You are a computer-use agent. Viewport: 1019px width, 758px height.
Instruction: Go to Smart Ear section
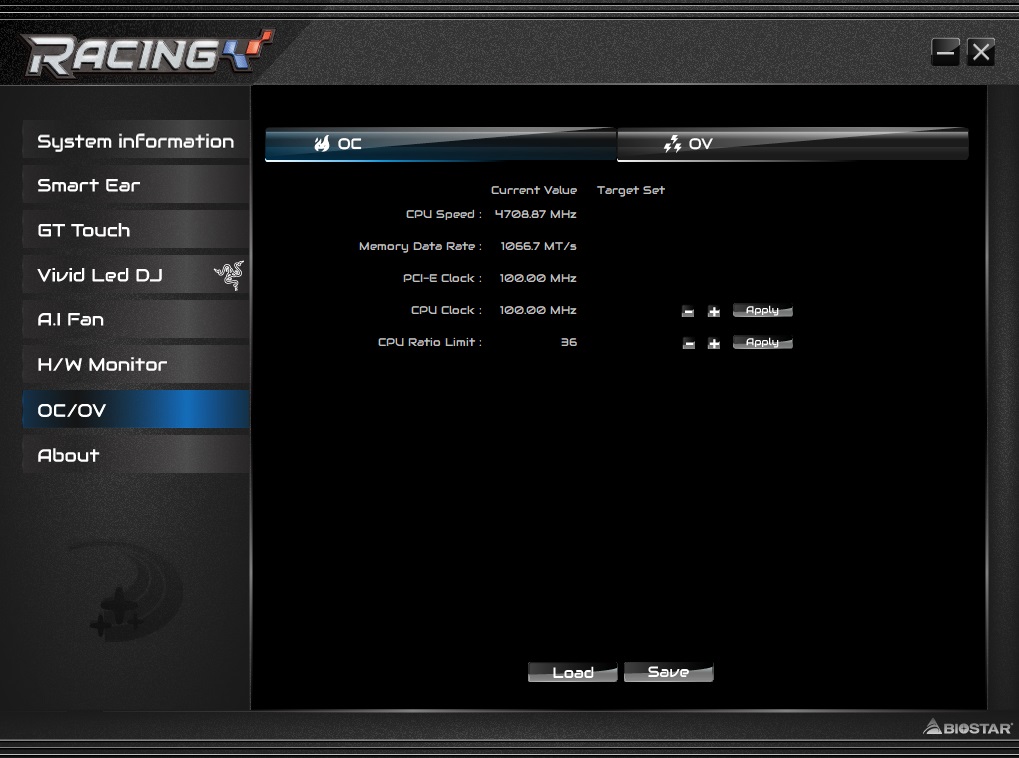[x=135, y=185]
